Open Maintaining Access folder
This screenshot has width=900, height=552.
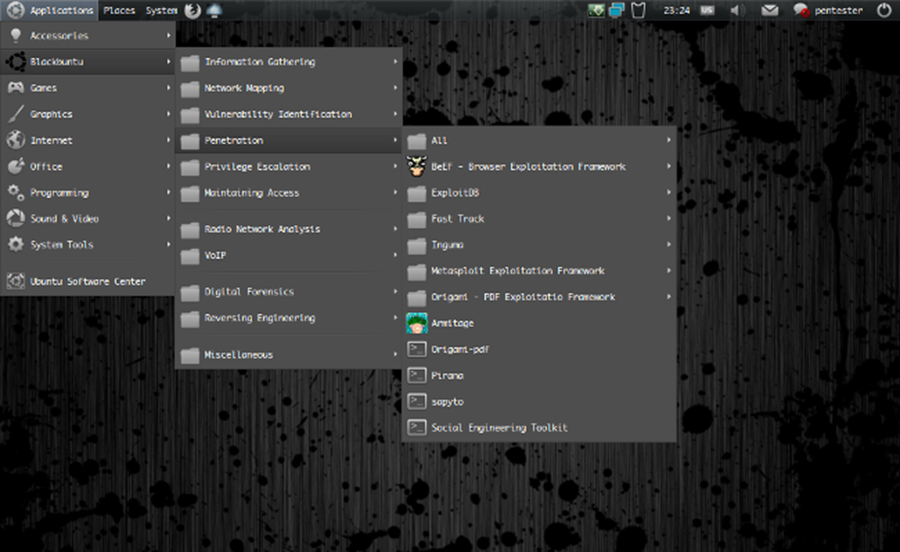point(289,193)
